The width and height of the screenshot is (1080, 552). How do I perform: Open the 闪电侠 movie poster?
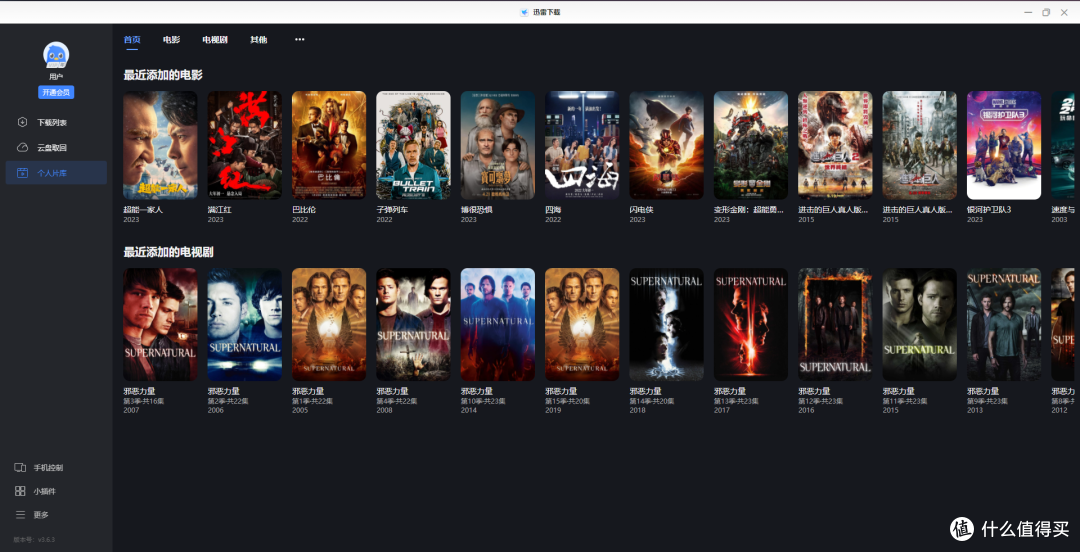[x=666, y=145]
